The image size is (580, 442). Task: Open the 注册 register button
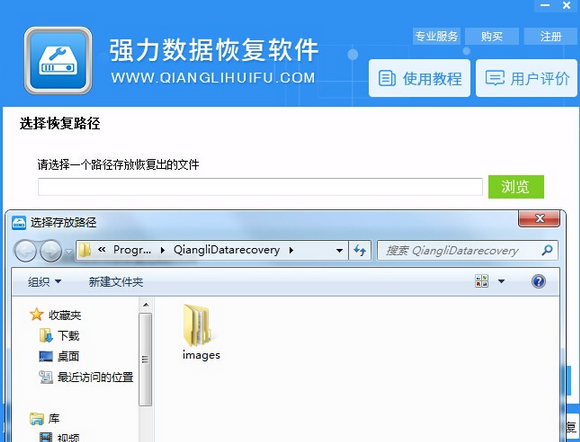550,36
